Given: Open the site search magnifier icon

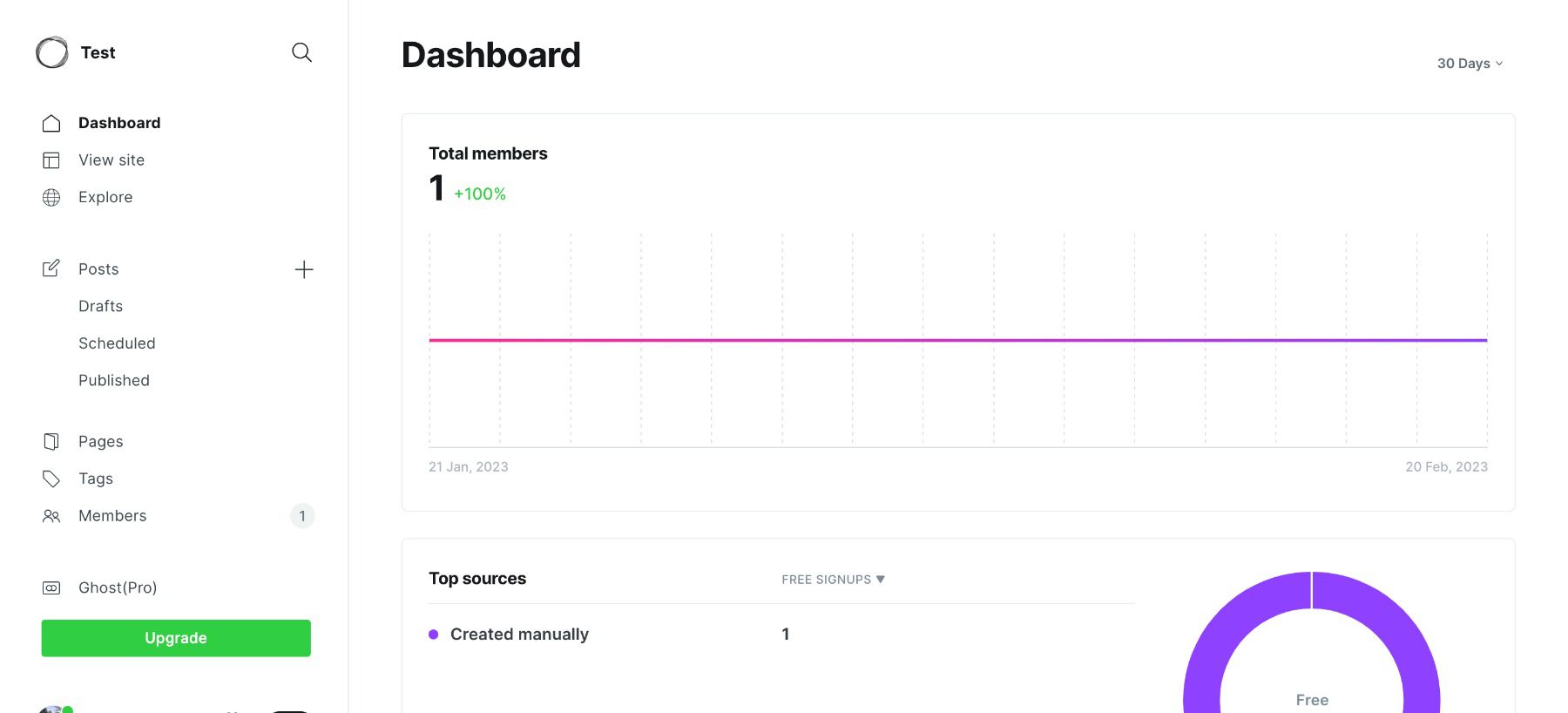Looking at the screenshot, I should 301,52.
